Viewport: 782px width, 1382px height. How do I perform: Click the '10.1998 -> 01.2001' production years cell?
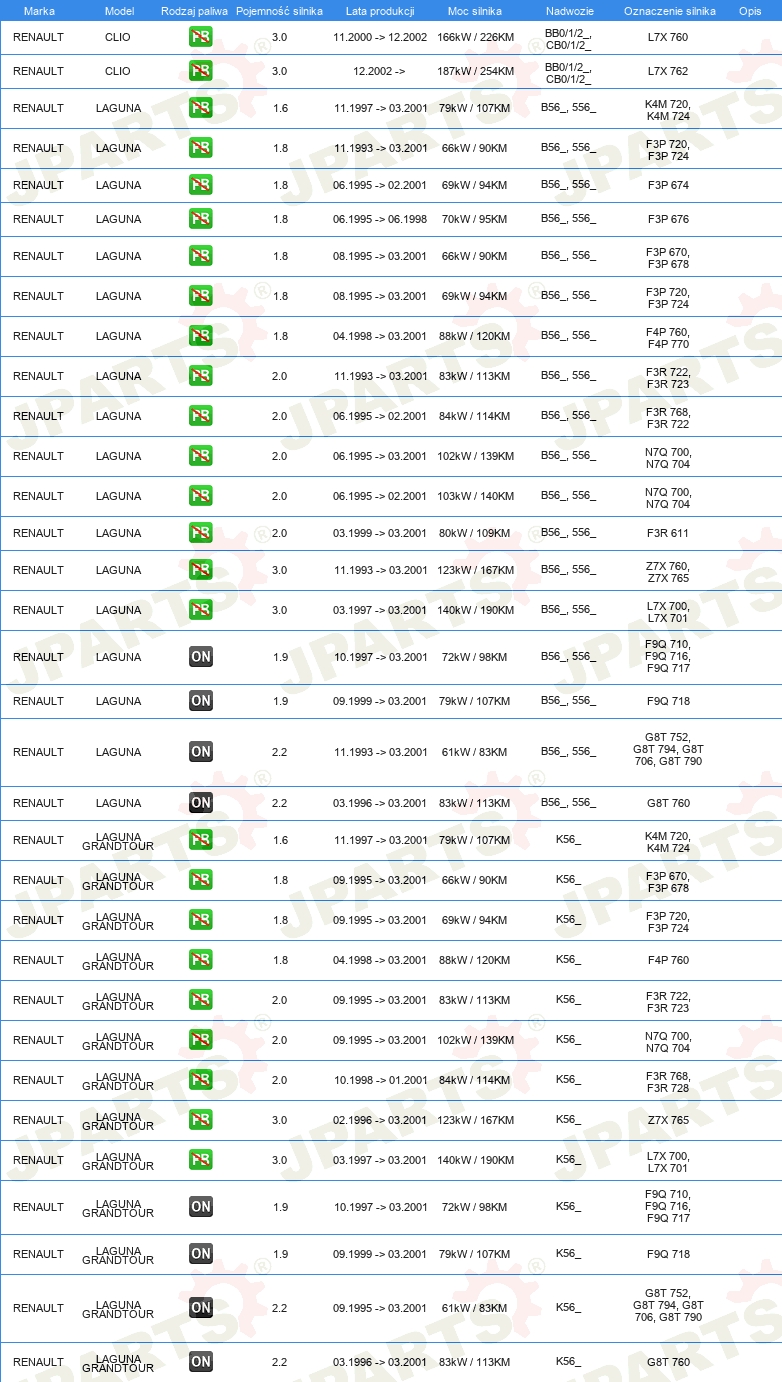(x=380, y=1080)
